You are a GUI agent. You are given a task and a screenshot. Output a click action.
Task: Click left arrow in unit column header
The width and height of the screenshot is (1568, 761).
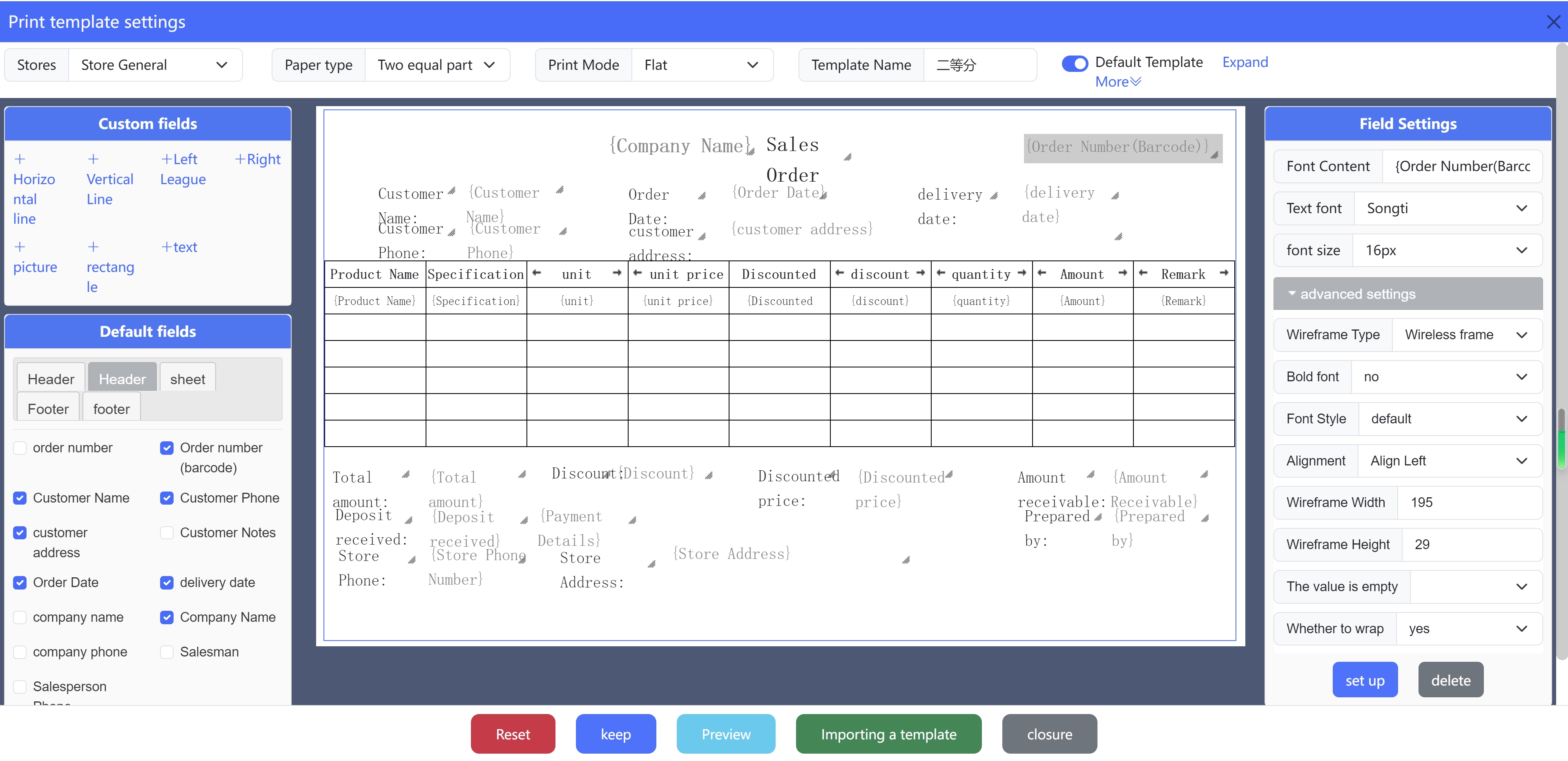[x=536, y=273]
